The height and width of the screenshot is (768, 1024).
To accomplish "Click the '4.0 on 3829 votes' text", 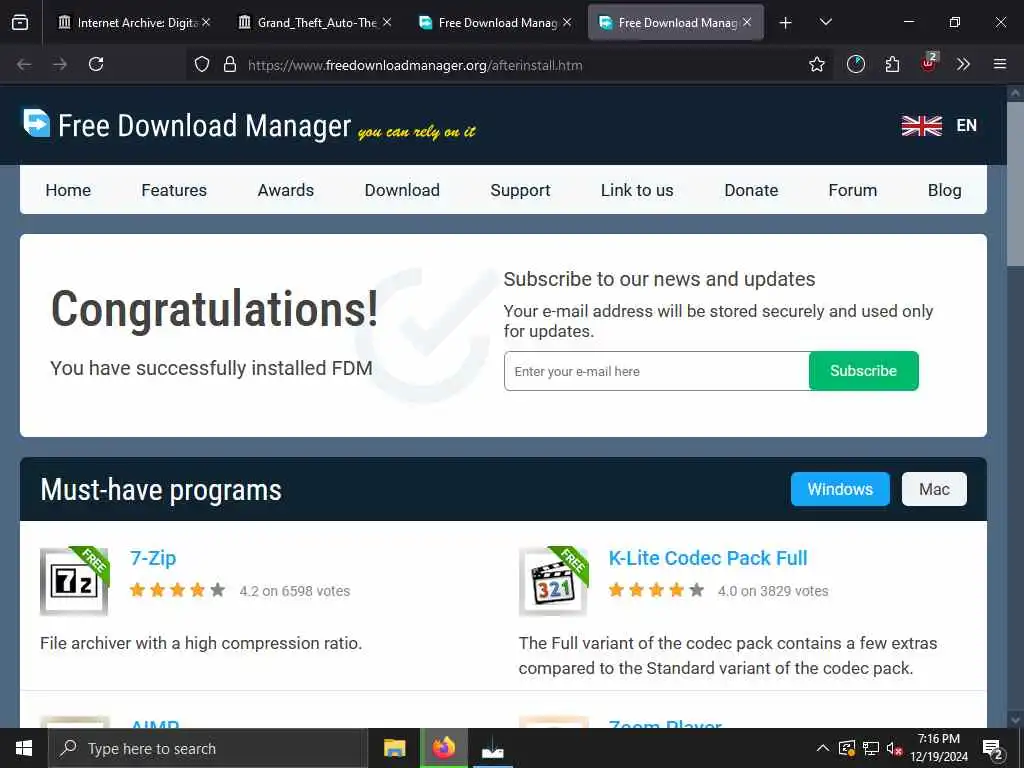I will (x=773, y=591).
